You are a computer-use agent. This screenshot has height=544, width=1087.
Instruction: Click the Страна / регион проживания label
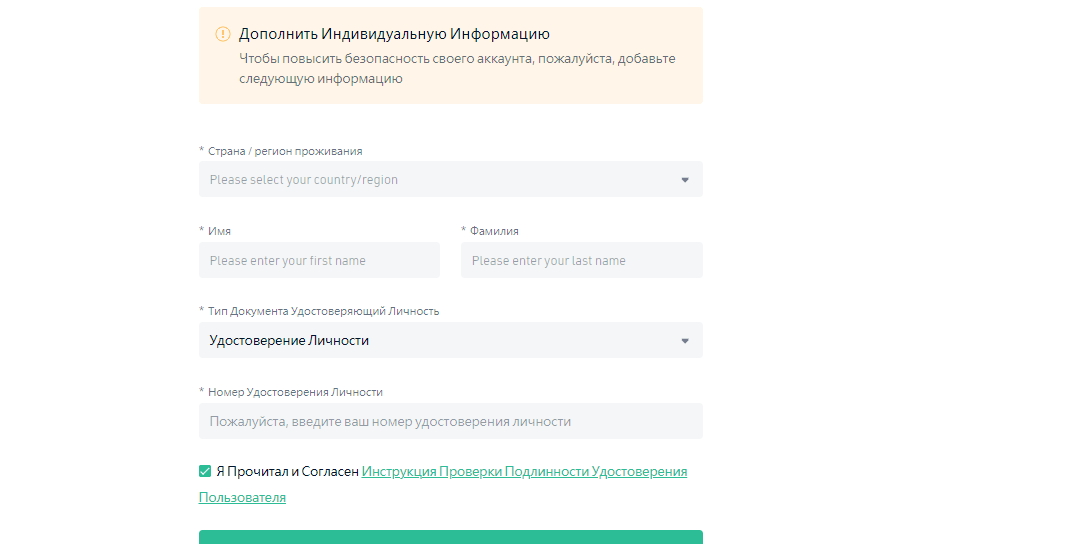pyautogui.click(x=285, y=151)
